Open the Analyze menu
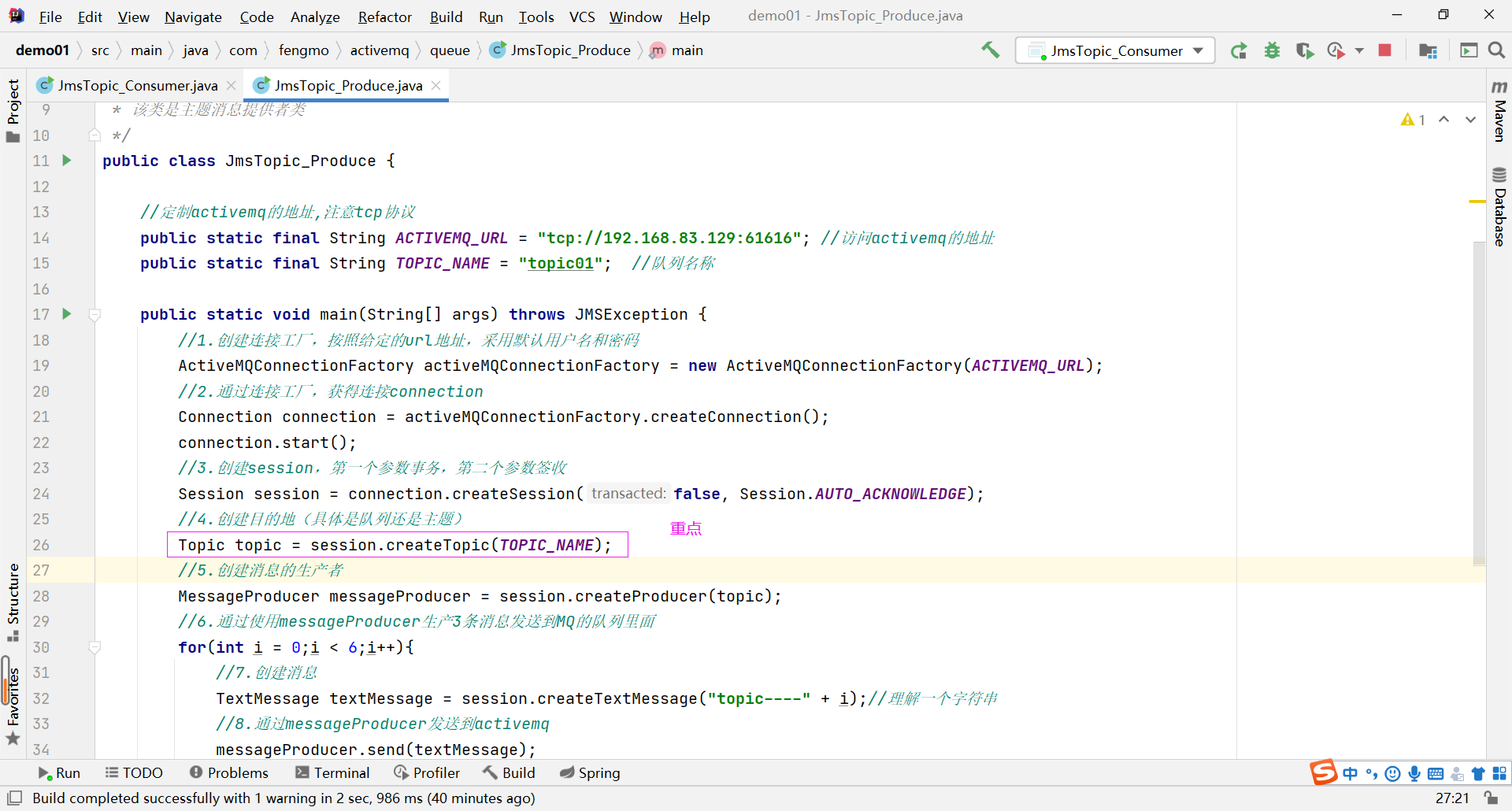The width and height of the screenshot is (1512, 811). [x=315, y=17]
